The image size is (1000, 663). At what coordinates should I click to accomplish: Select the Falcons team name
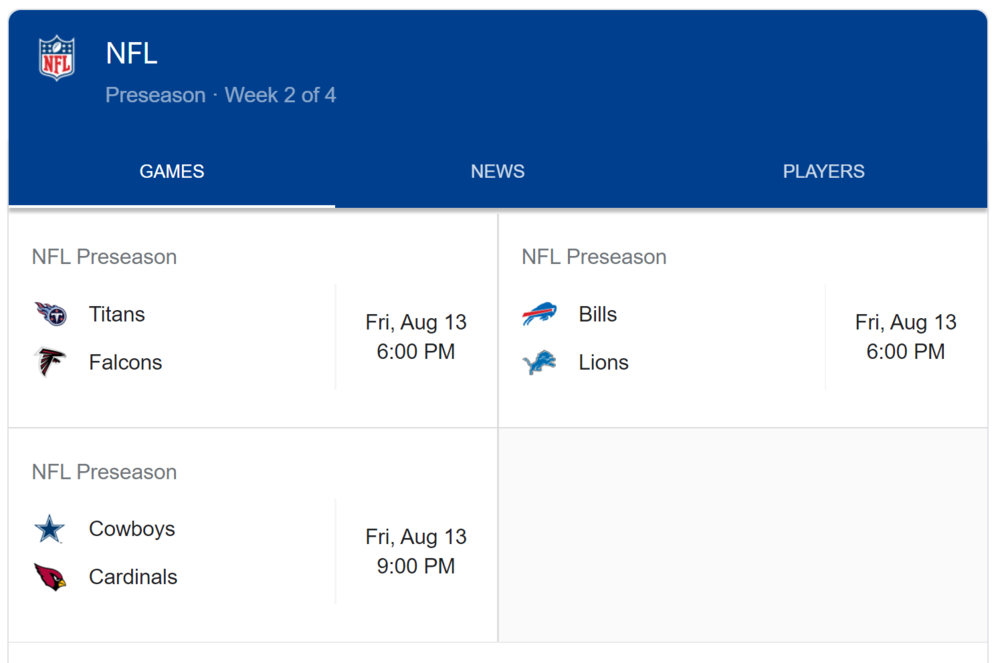125,362
